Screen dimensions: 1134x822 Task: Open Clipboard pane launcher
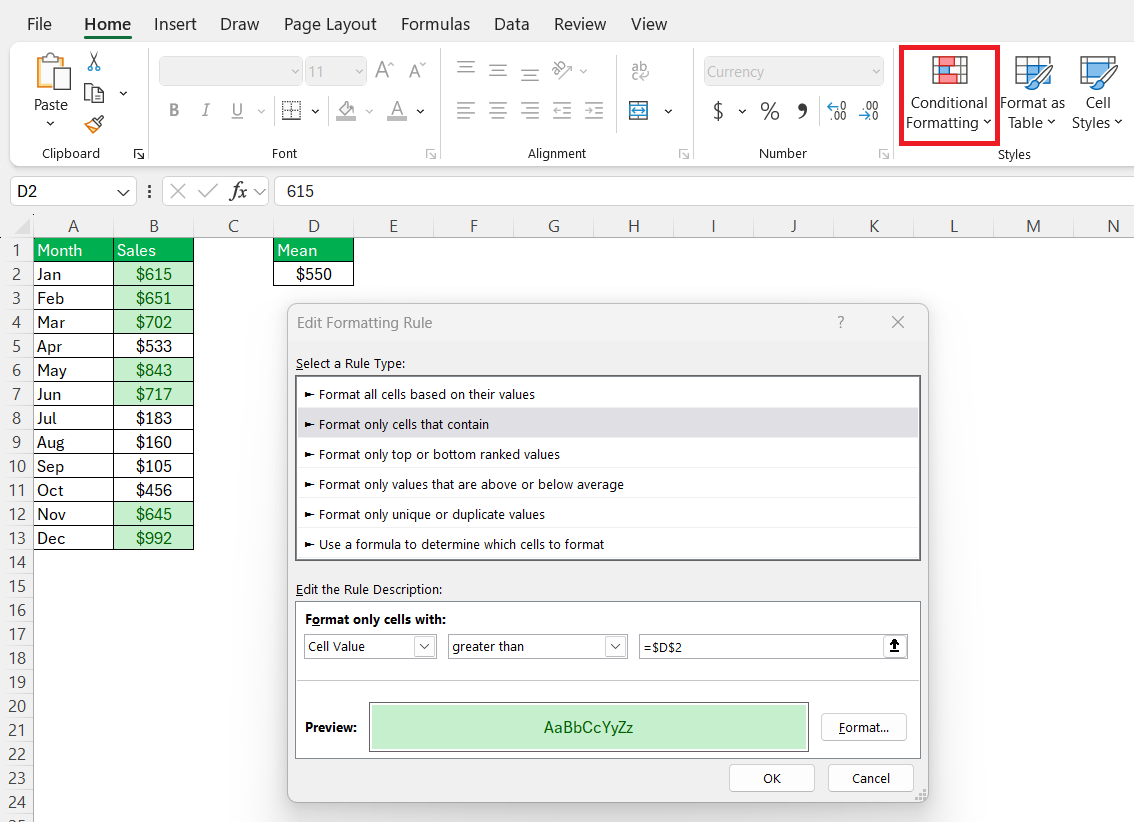(x=139, y=154)
